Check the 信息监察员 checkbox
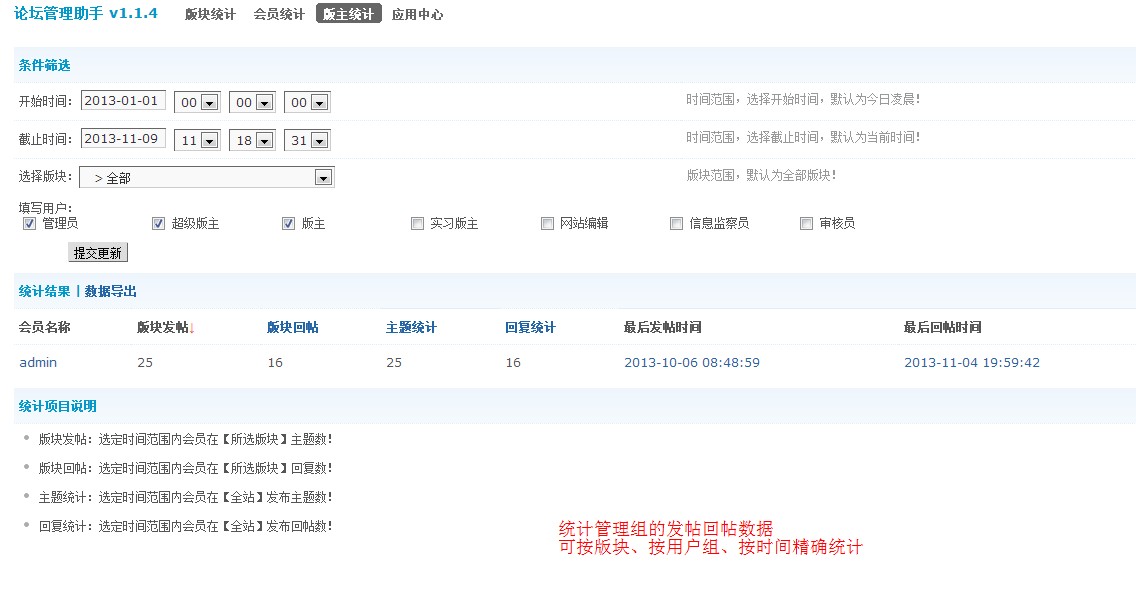The height and width of the screenshot is (590, 1136). click(x=676, y=223)
